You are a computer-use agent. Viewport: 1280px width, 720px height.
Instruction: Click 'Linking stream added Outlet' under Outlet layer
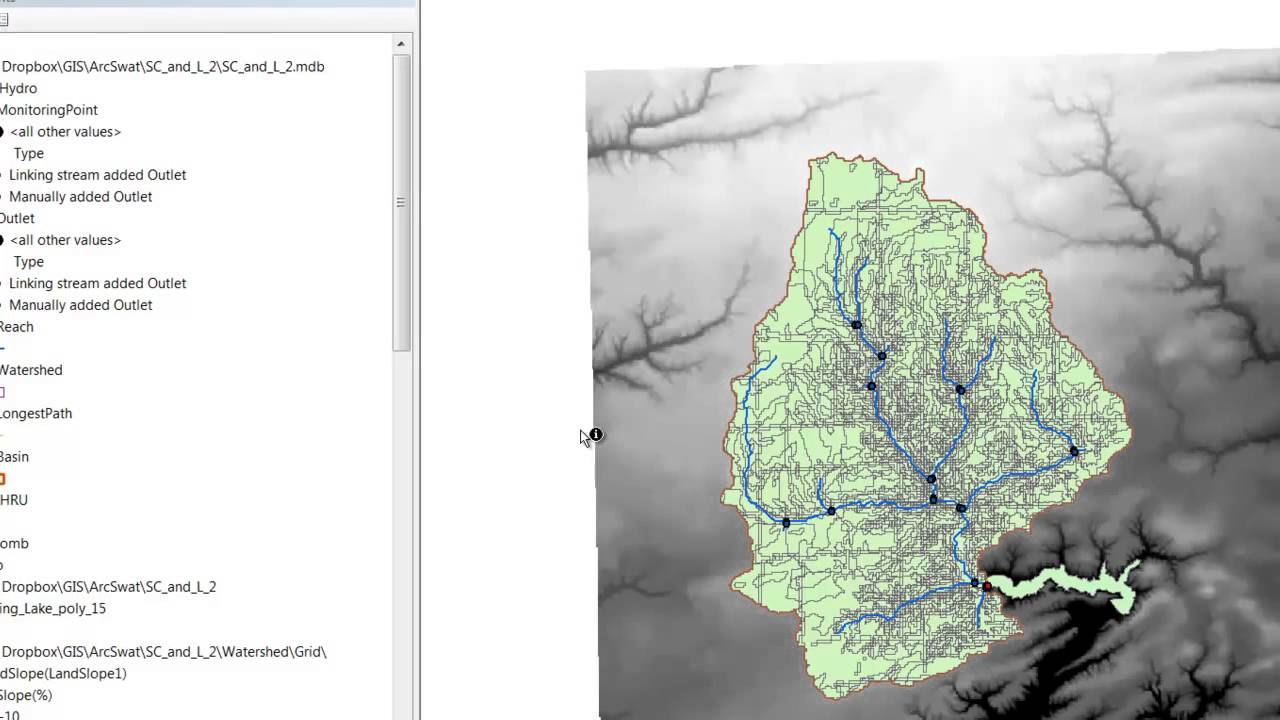97,283
